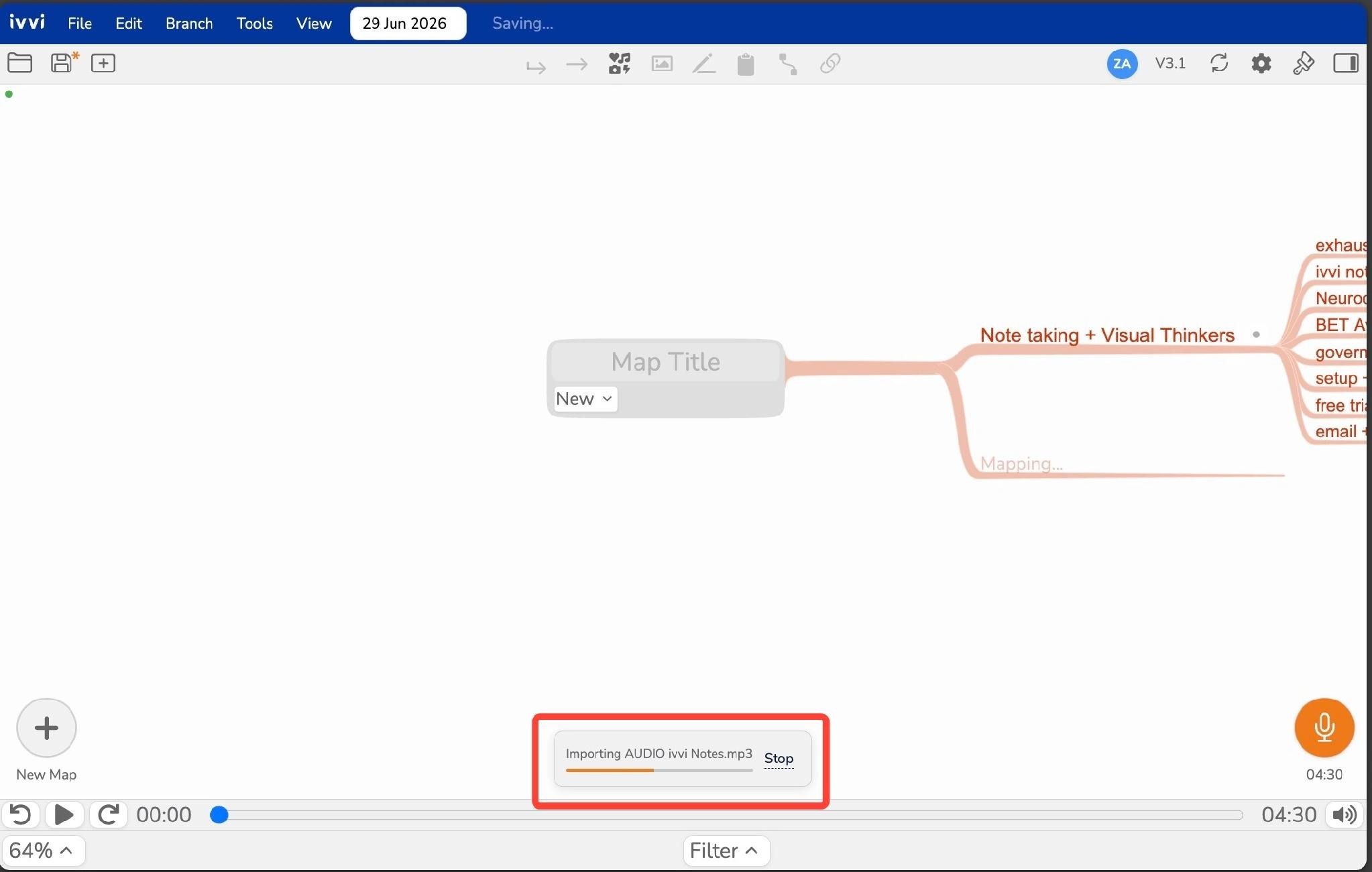Click the New Map plus button
Viewport: 1372px width, 872px height.
coord(46,728)
